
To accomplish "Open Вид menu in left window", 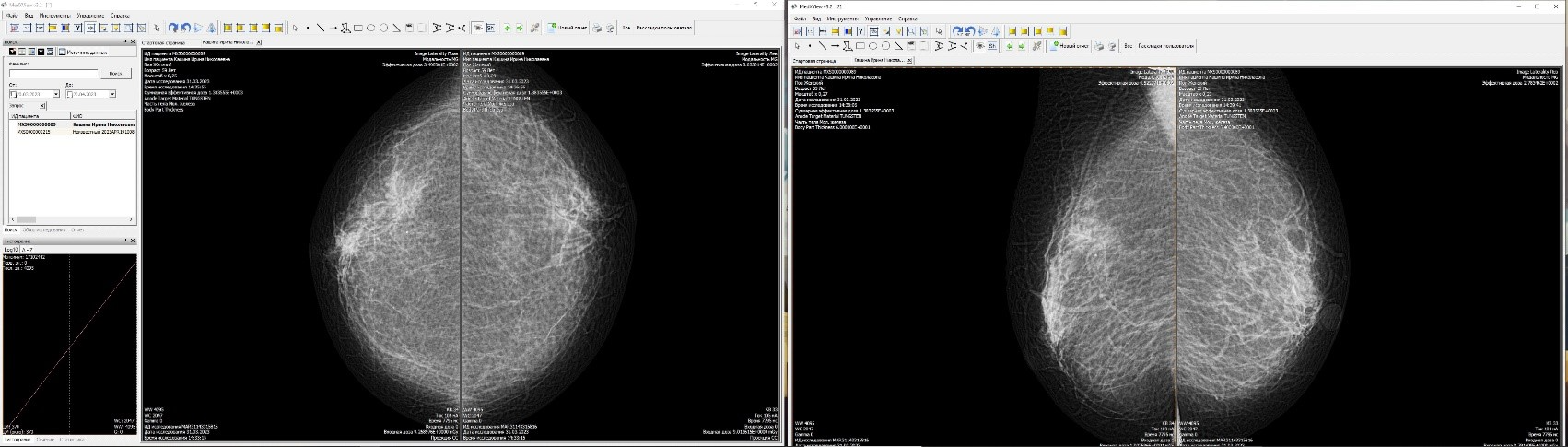I will pos(29,16).
